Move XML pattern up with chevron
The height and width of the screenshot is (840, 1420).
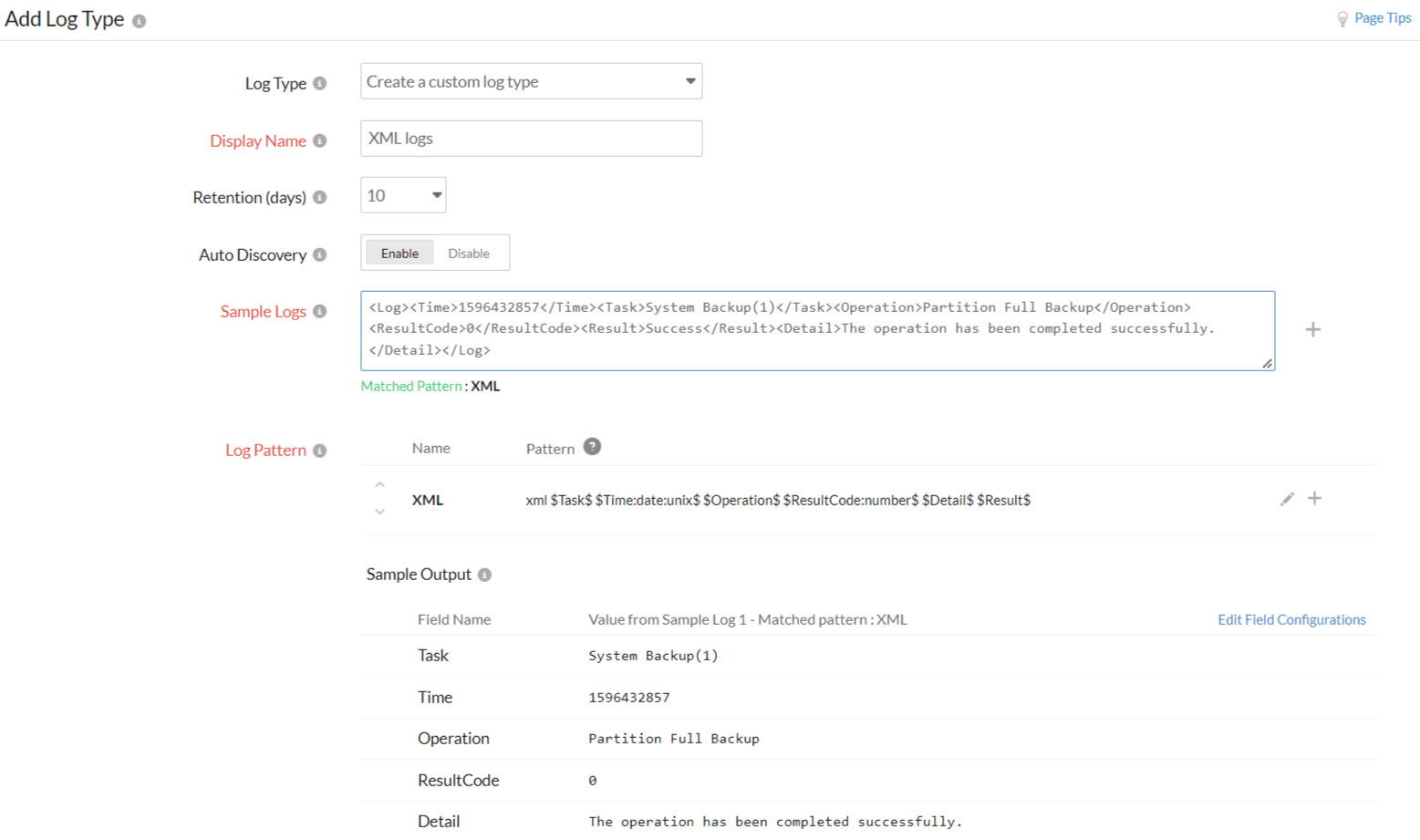click(379, 484)
